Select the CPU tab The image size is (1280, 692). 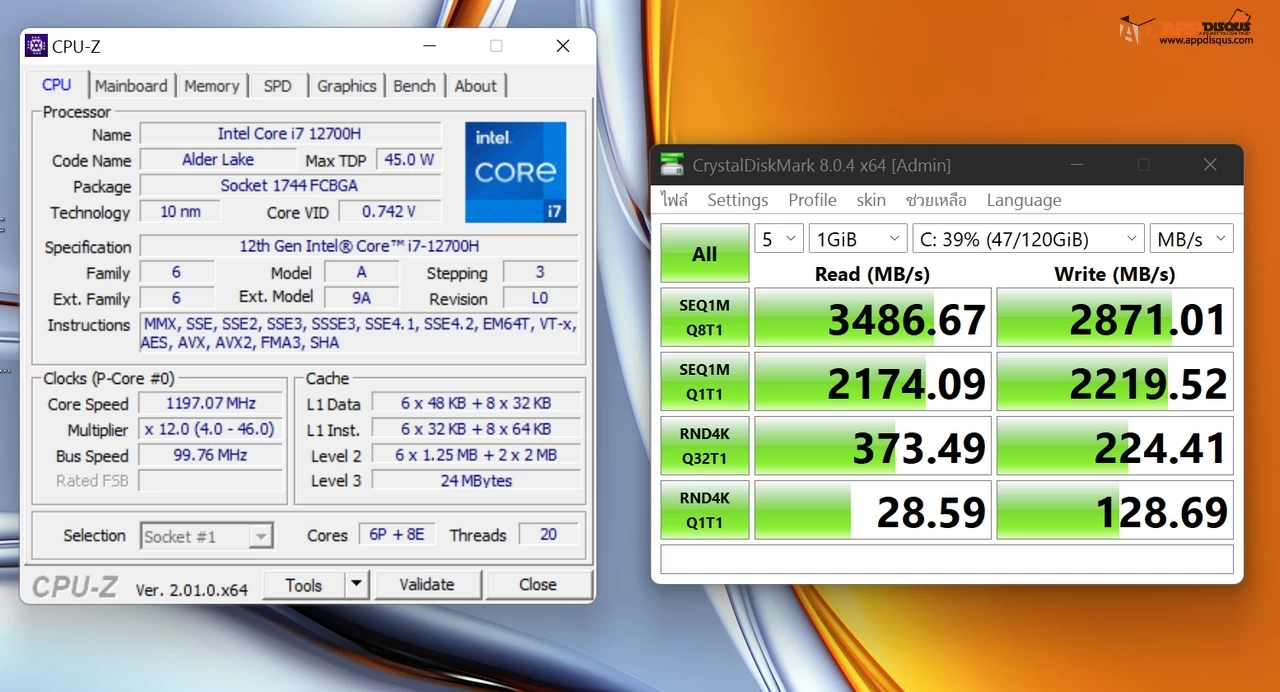(57, 85)
